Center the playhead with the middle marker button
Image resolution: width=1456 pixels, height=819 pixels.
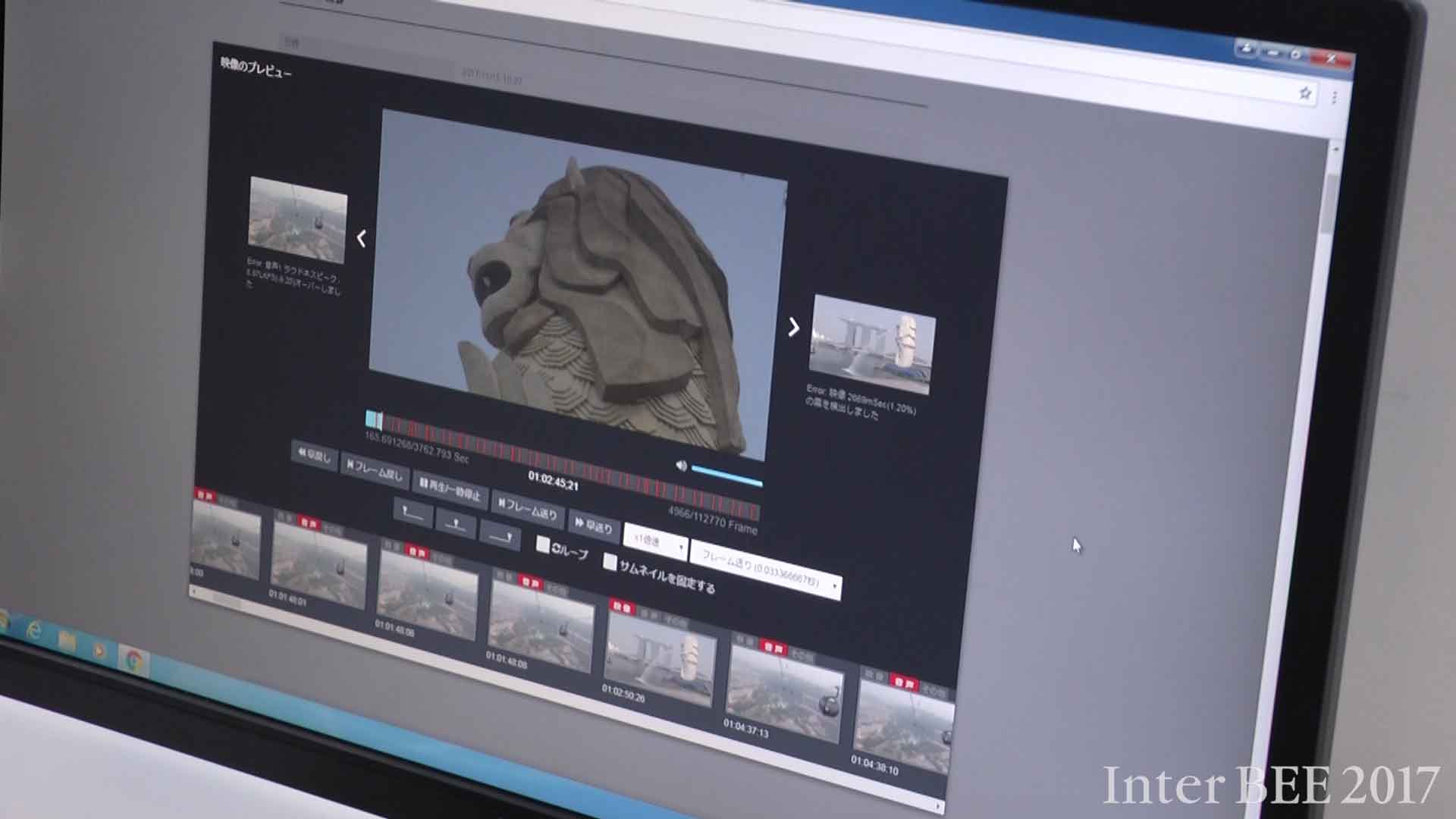tap(456, 524)
